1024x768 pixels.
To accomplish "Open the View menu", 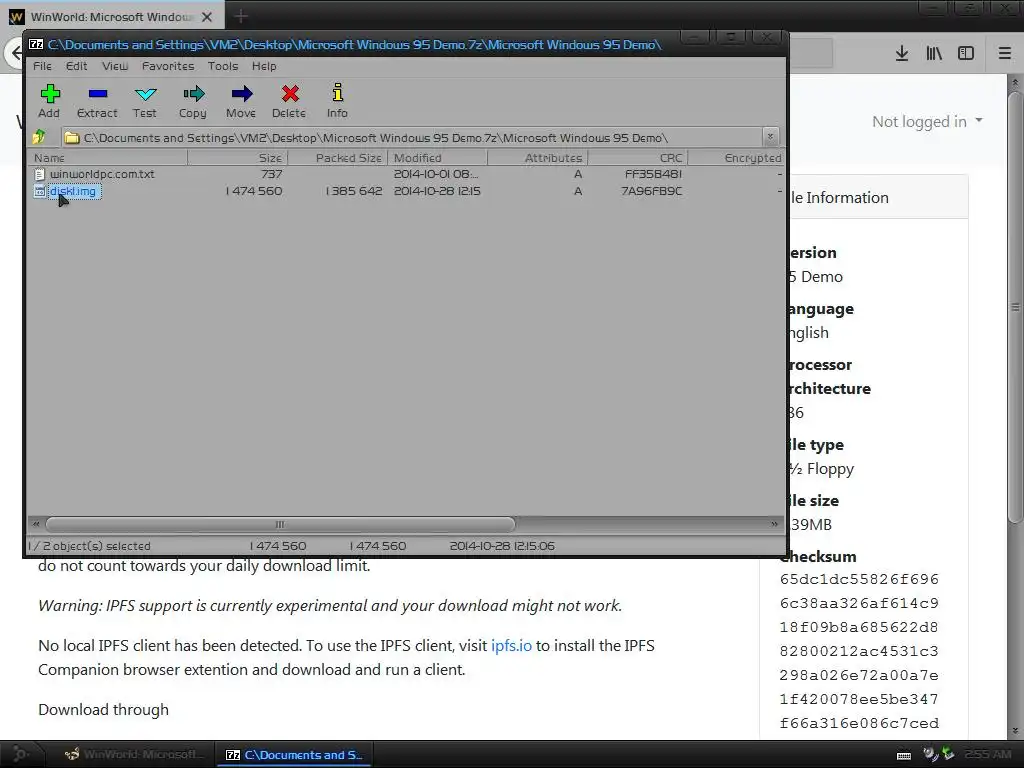I will (115, 66).
